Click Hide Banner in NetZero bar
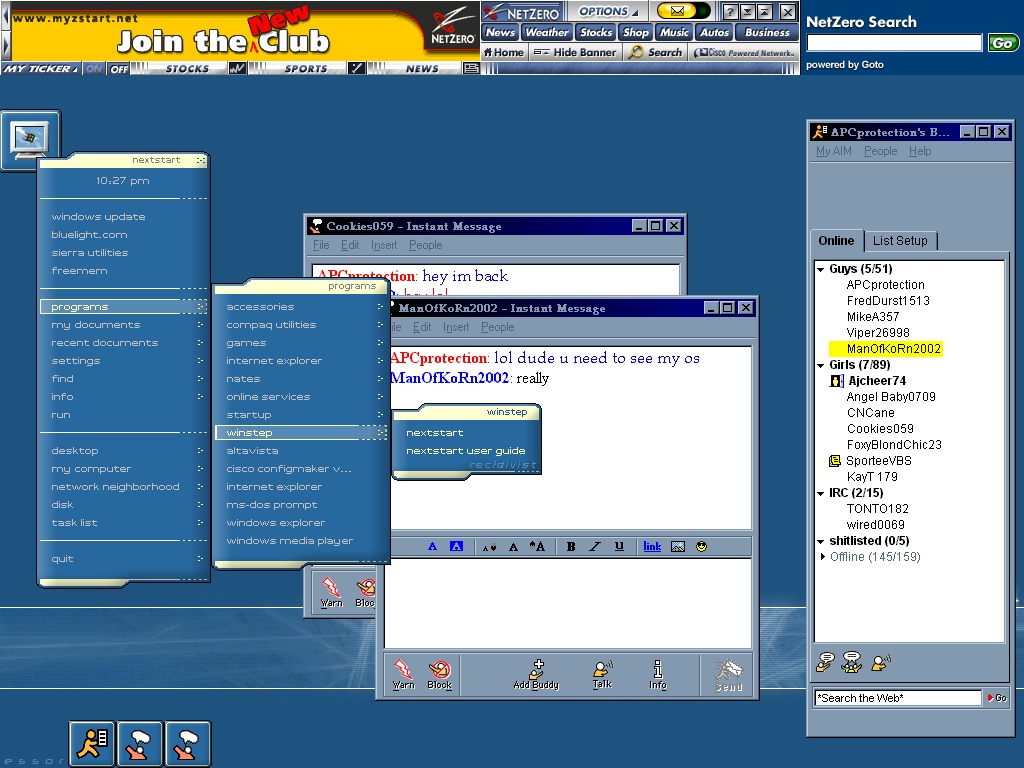The height and width of the screenshot is (768, 1024). click(575, 52)
